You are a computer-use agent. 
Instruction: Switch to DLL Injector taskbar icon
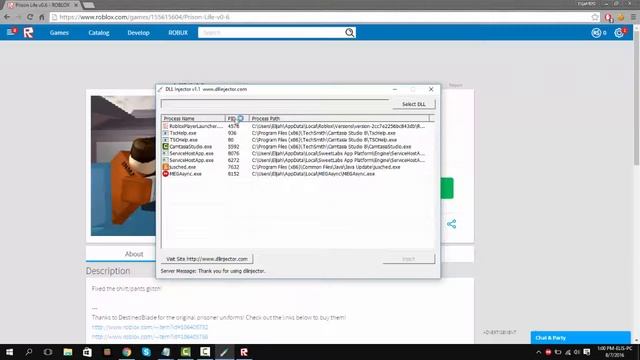click(x=224, y=352)
